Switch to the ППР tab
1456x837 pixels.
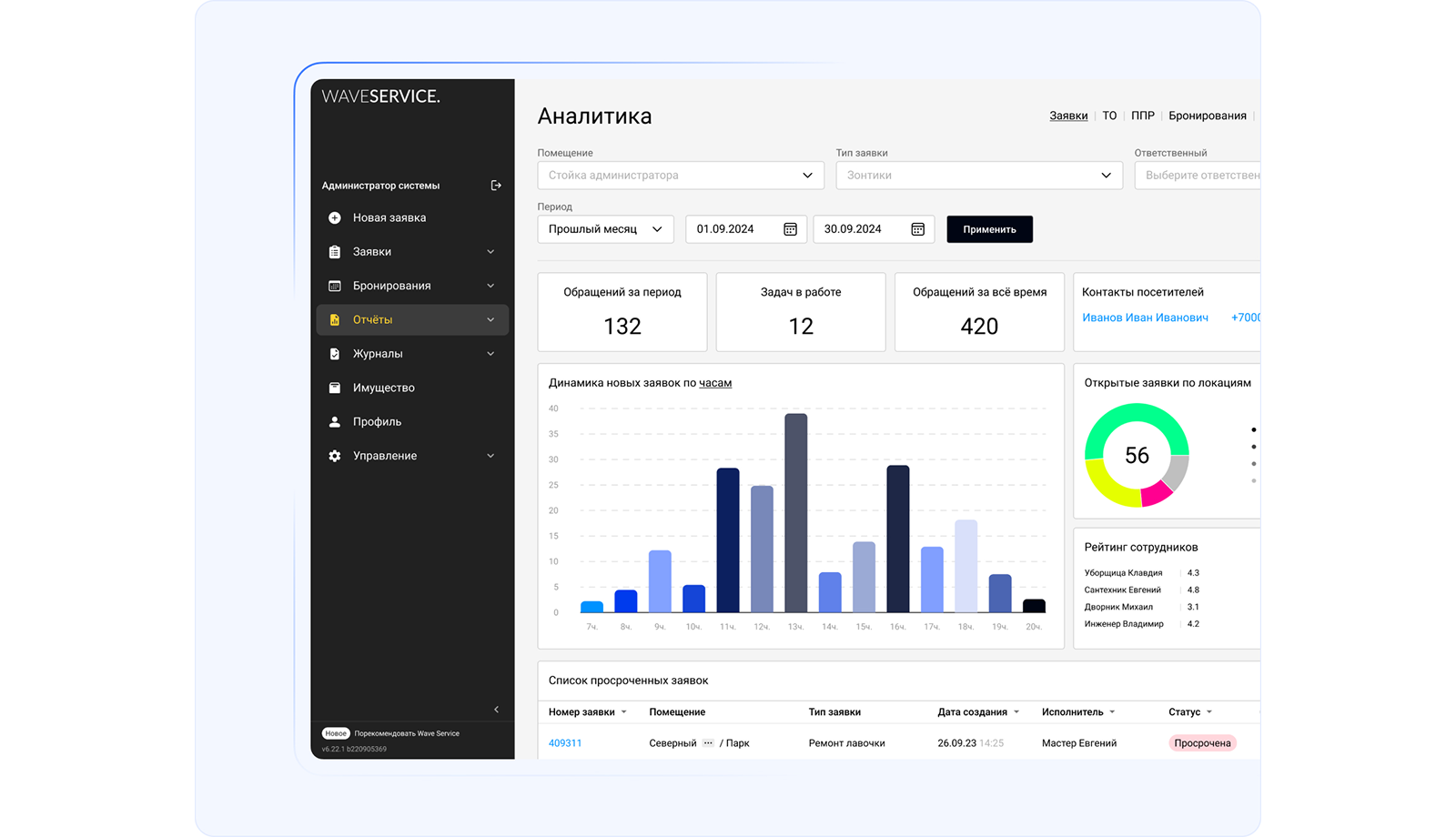point(1142,116)
